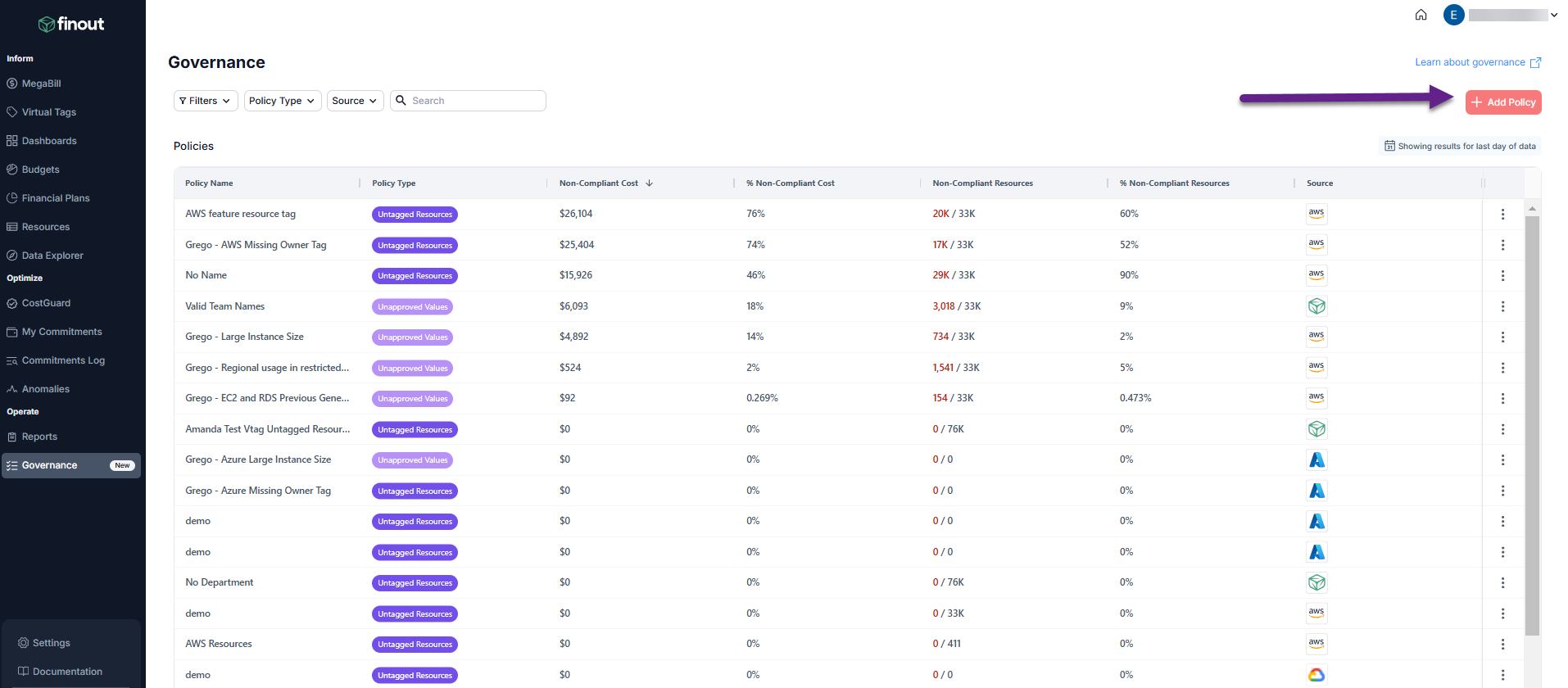Open actions menu for Grego - Azure Missing Owner Tag
1568x688 pixels.
(1502, 491)
